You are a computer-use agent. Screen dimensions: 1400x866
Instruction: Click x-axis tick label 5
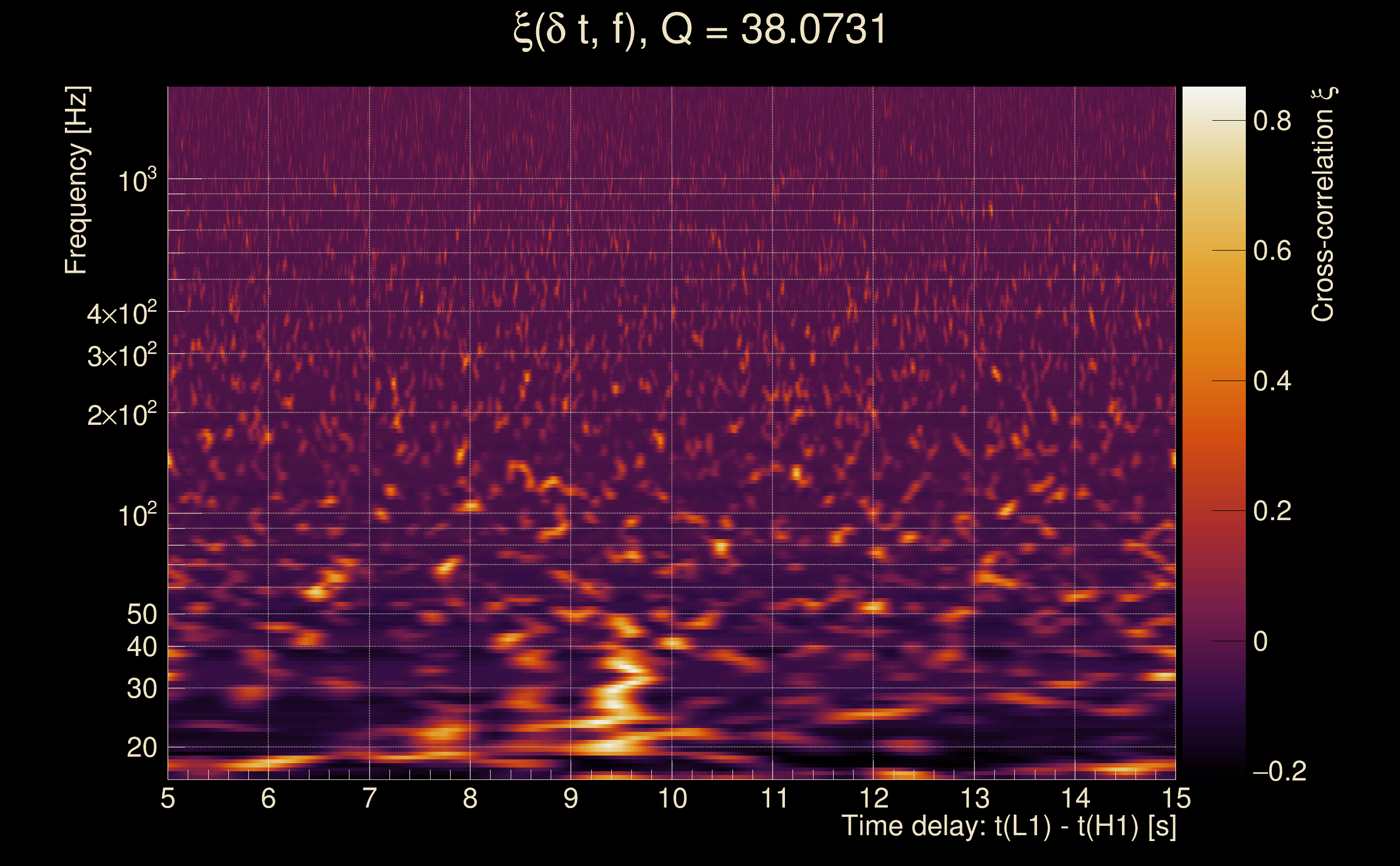168,798
